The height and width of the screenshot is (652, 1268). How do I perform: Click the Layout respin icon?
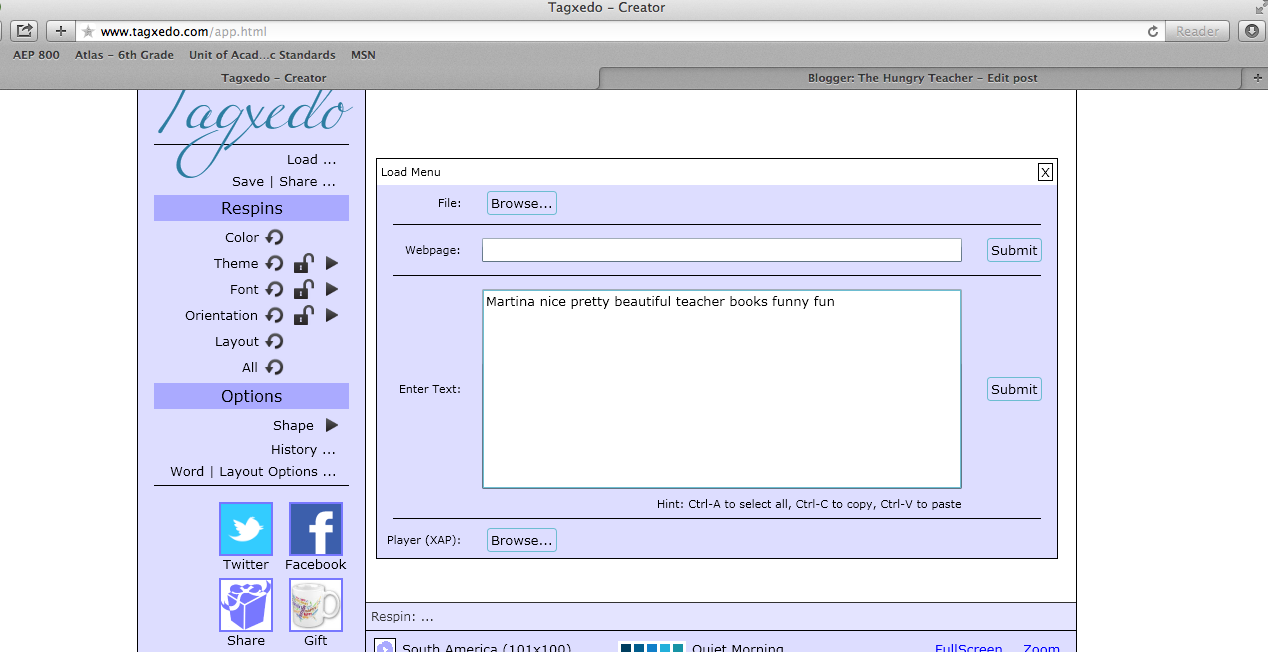tap(274, 341)
